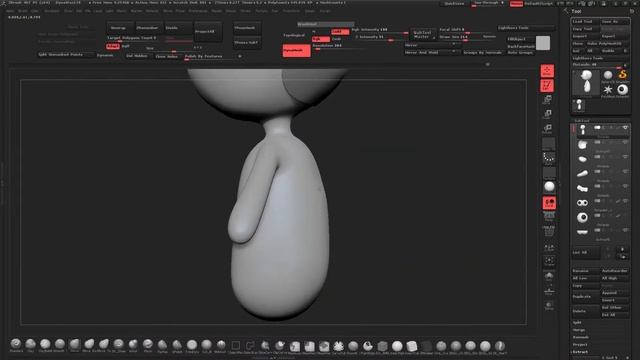Toggle visibility eye of two-eyes subtool

point(625,200)
